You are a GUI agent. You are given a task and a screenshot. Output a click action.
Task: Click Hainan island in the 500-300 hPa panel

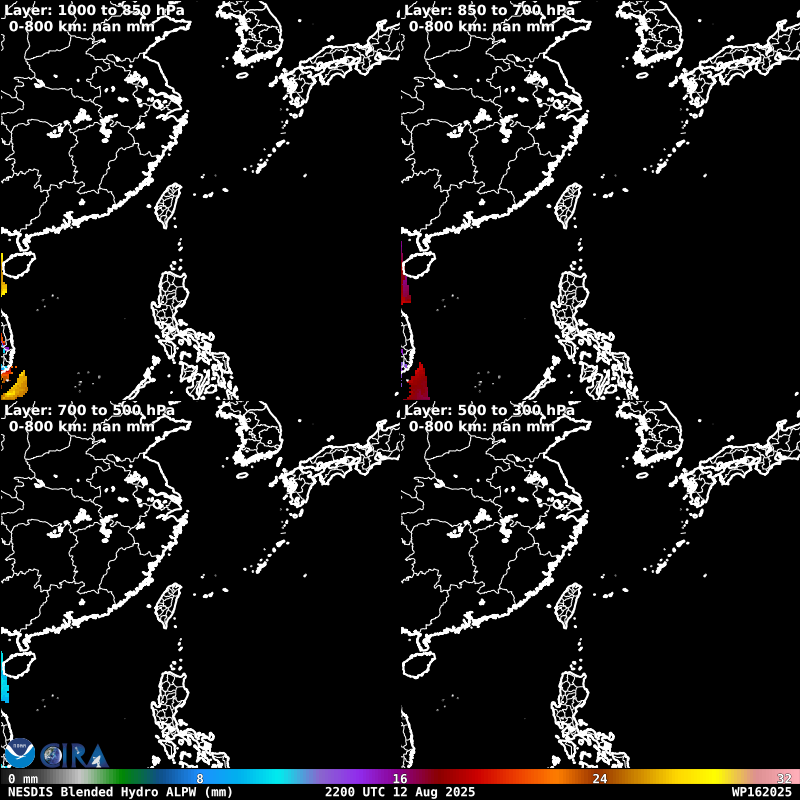click(x=418, y=666)
